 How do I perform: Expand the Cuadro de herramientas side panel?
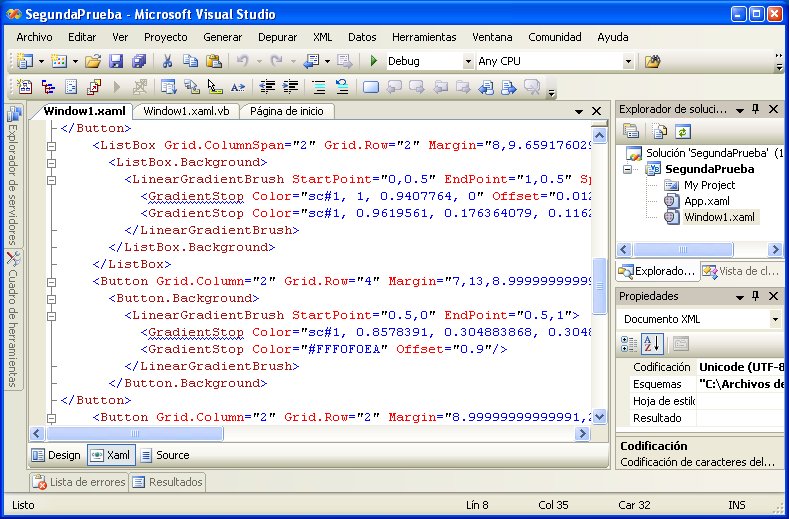13,319
